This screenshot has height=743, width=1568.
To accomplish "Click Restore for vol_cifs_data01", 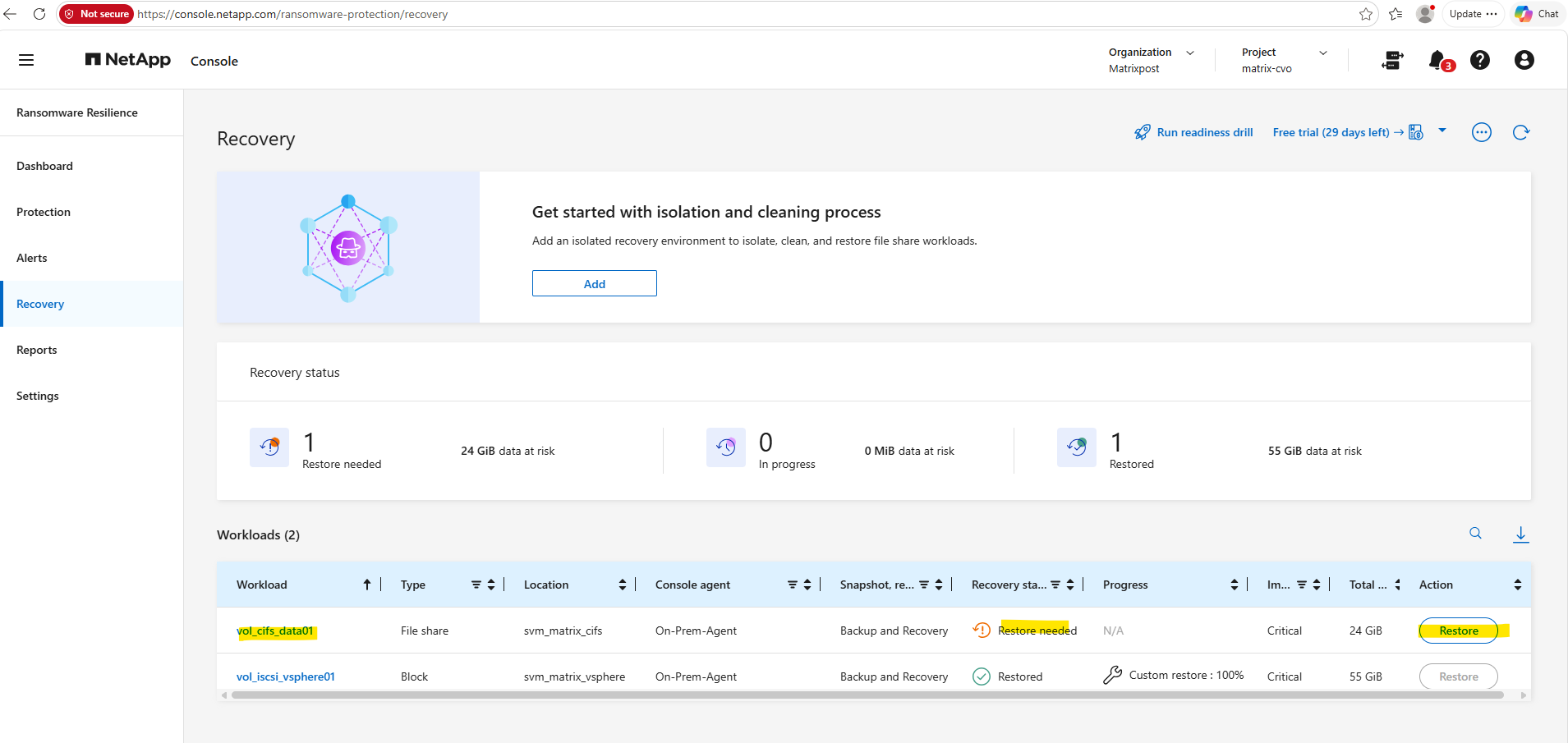I will click(1459, 631).
